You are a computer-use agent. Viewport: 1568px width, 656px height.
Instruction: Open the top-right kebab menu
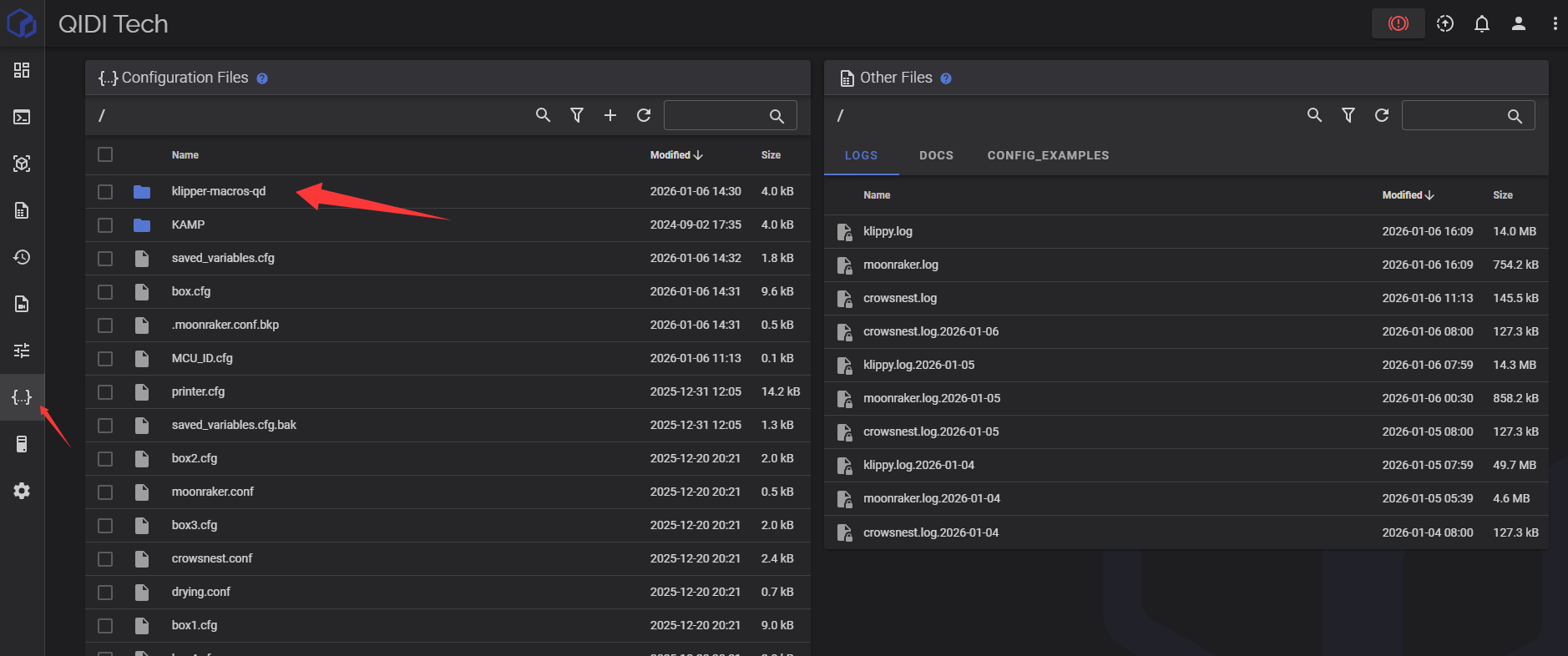pos(1555,23)
